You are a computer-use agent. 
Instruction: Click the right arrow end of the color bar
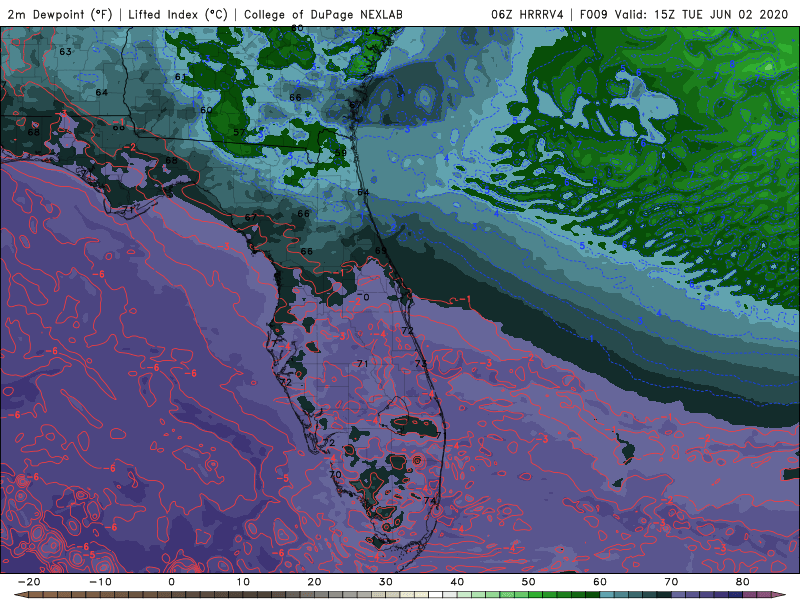pos(781,595)
